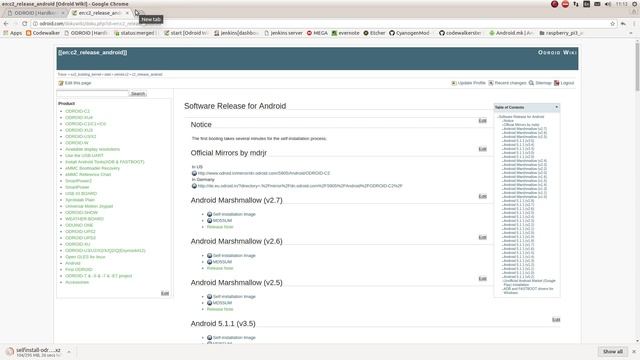Edit the Android Marshmallow (v2.6) section
This screenshot has height=360, width=640.
coord(482,237)
